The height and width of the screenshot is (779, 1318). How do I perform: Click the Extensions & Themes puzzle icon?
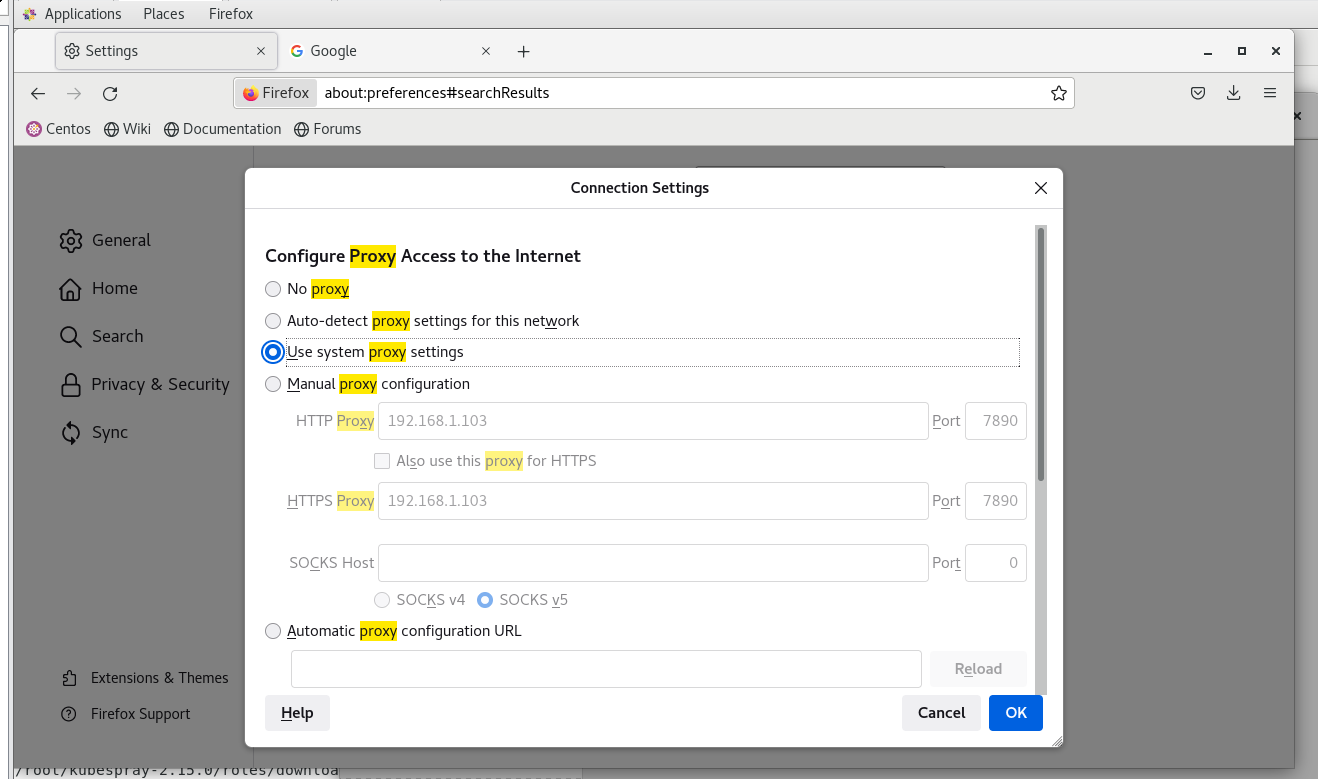pos(68,678)
